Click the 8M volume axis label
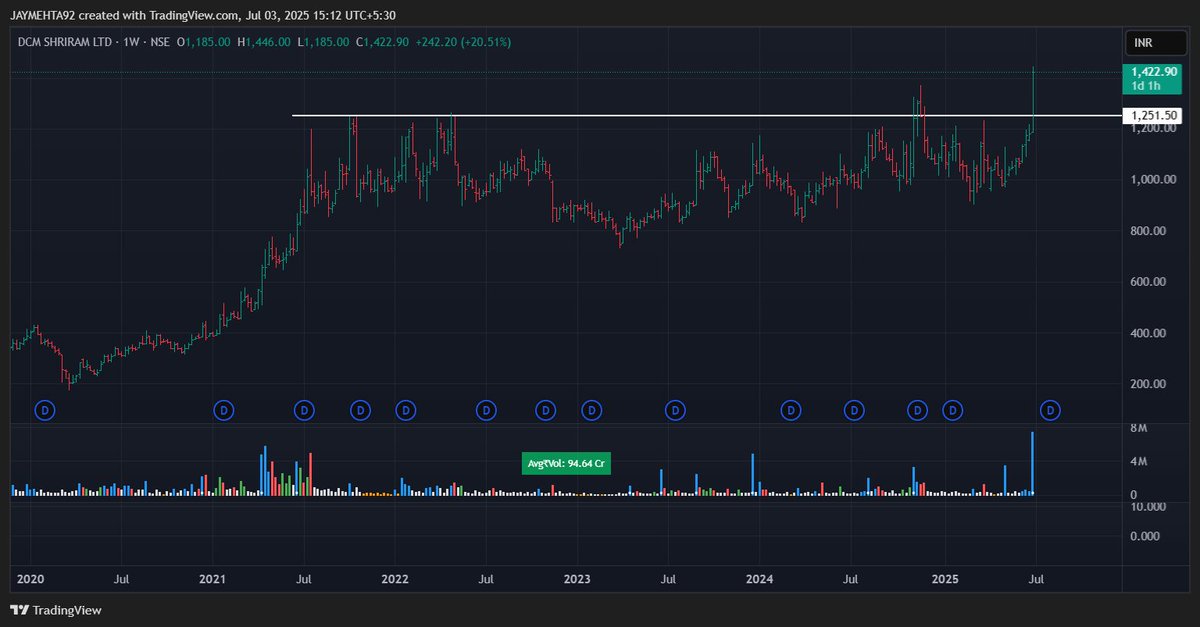 [1138, 428]
